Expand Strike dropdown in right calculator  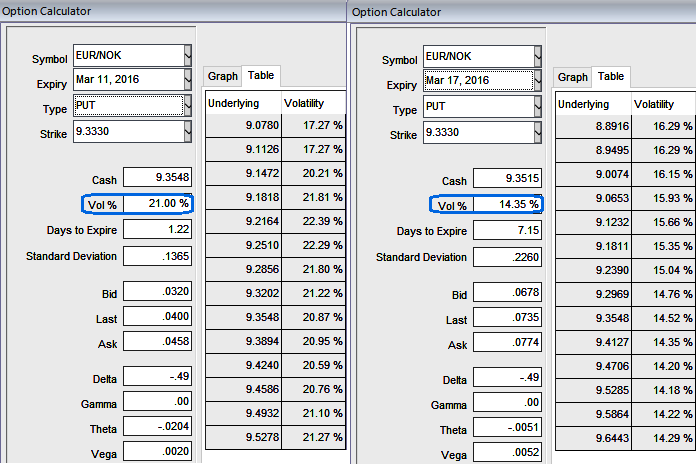tap(537, 132)
